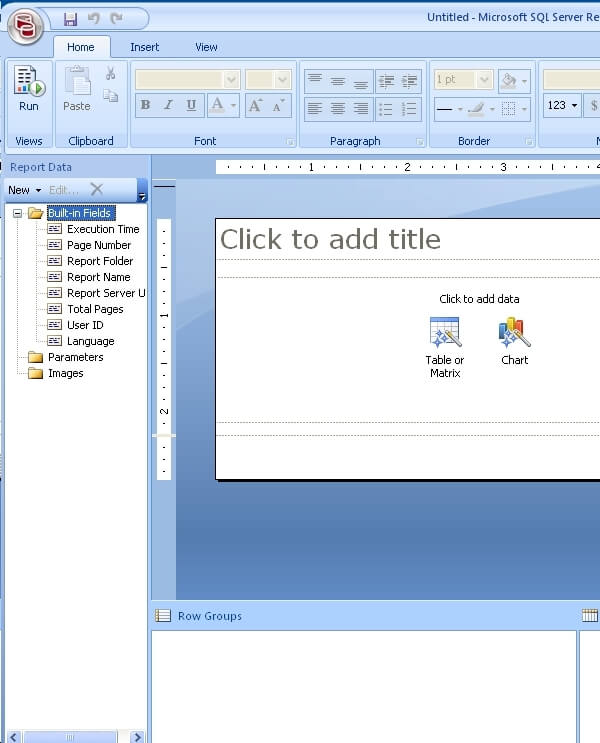Open the Paragraph dialog launcher

coord(419,142)
